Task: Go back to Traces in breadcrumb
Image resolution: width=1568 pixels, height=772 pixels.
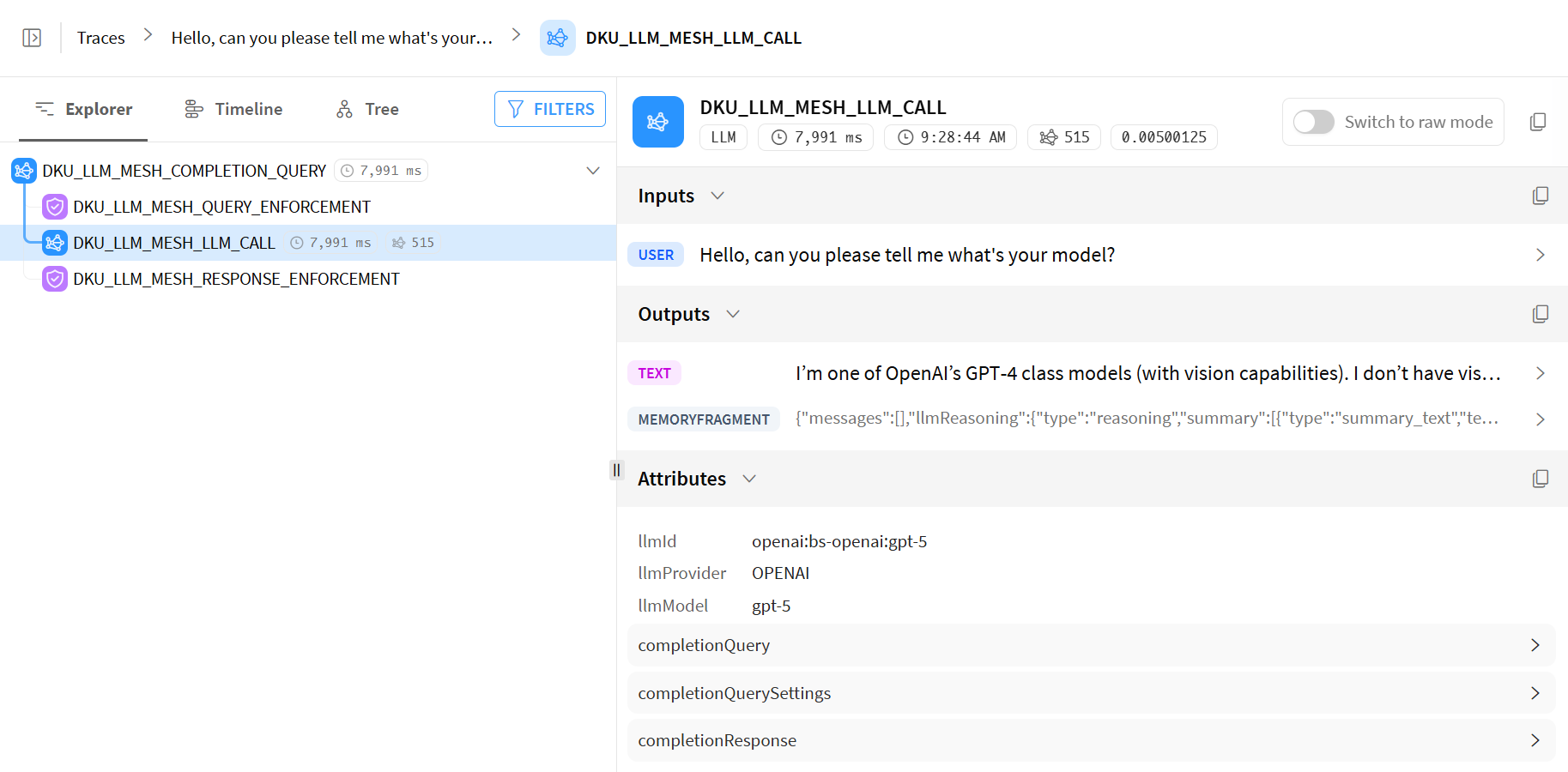Action: (100, 38)
